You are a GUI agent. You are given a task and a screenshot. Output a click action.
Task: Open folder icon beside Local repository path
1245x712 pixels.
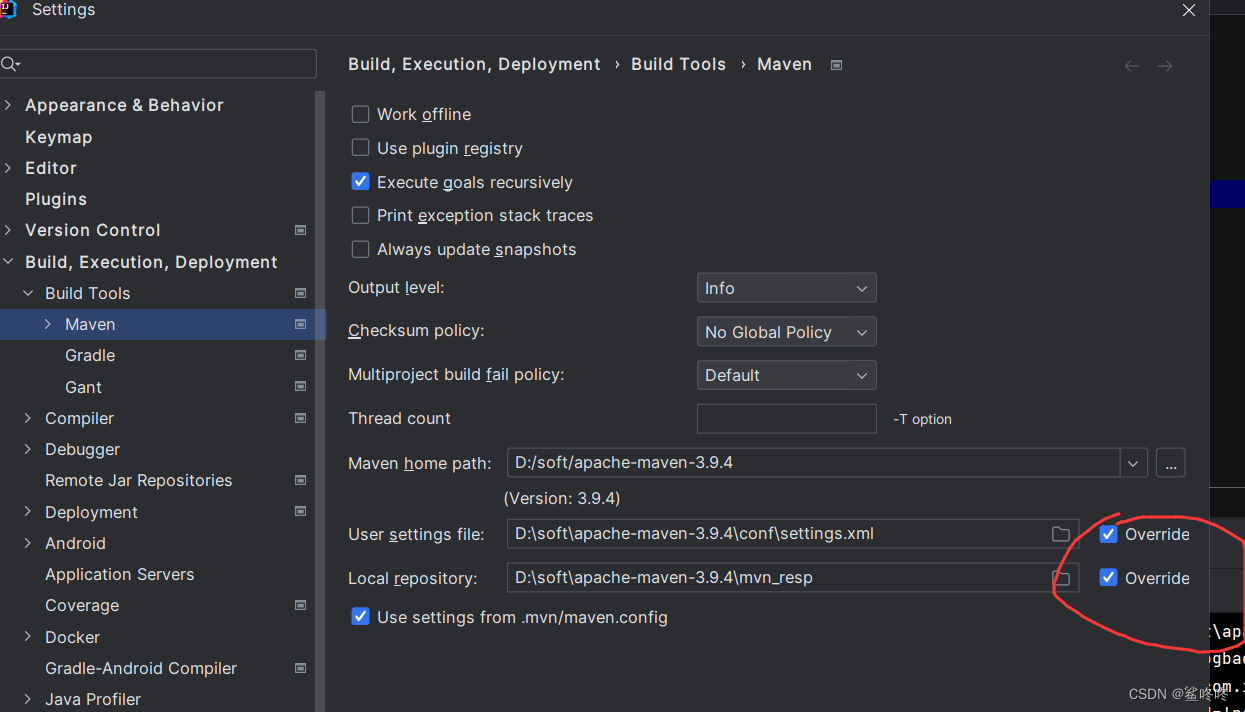(1061, 578)
